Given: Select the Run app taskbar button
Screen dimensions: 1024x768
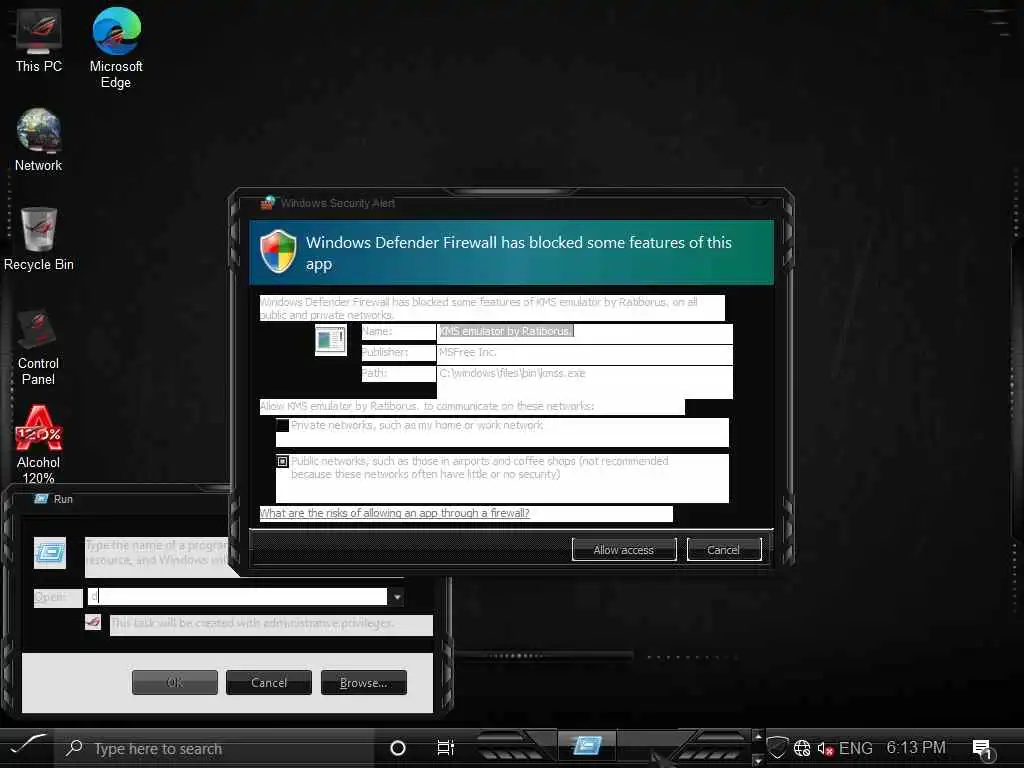Looking at the screenshot, I should [x=586, y=746].
